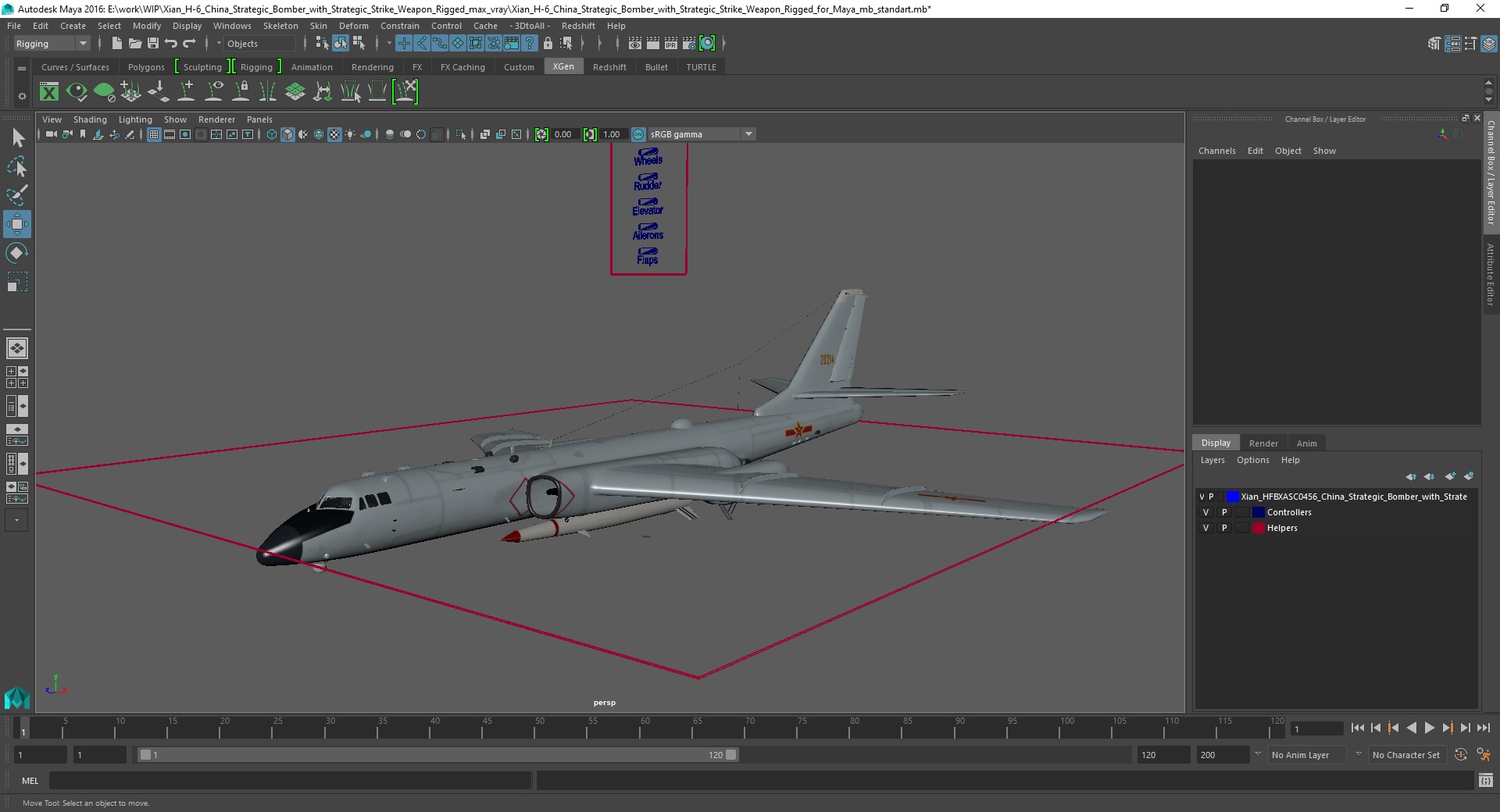
Task: Open the File menu
Action: 14,26
